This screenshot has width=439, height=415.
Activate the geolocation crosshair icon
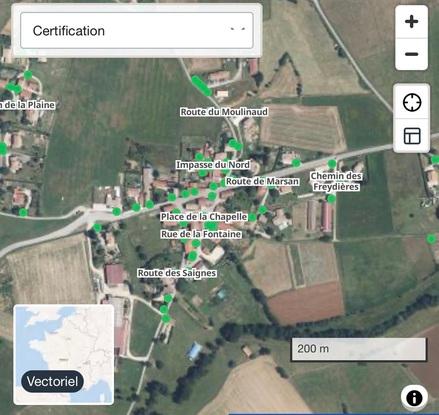(x=412, y=102)
